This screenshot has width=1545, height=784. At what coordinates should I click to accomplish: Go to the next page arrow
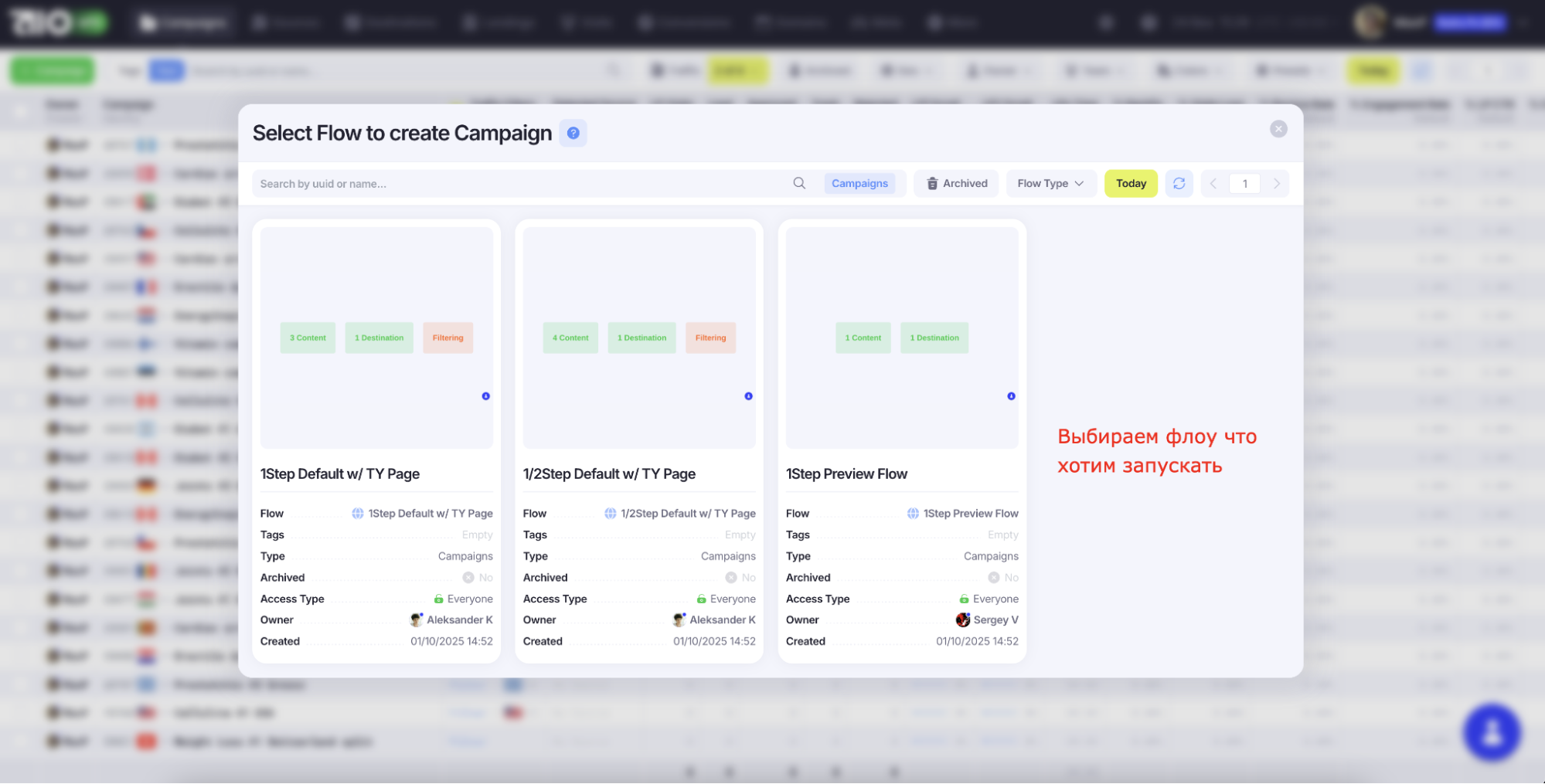pyautogui.click(x=1276, y=184)
